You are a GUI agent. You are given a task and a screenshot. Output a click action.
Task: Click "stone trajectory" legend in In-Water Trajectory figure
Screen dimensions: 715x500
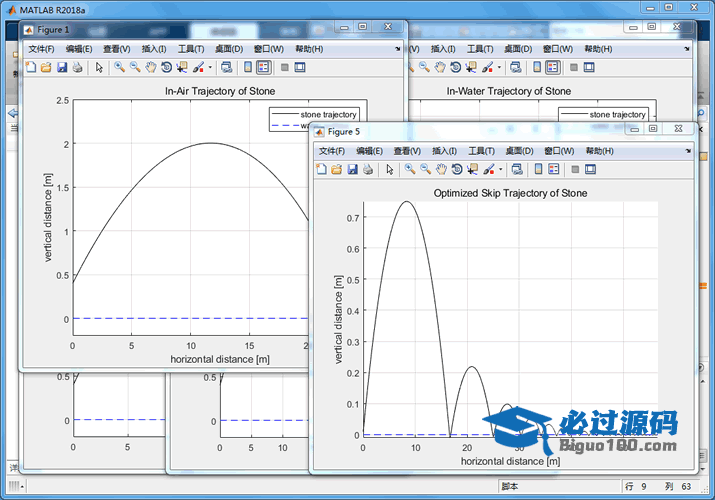pos(617,114)
